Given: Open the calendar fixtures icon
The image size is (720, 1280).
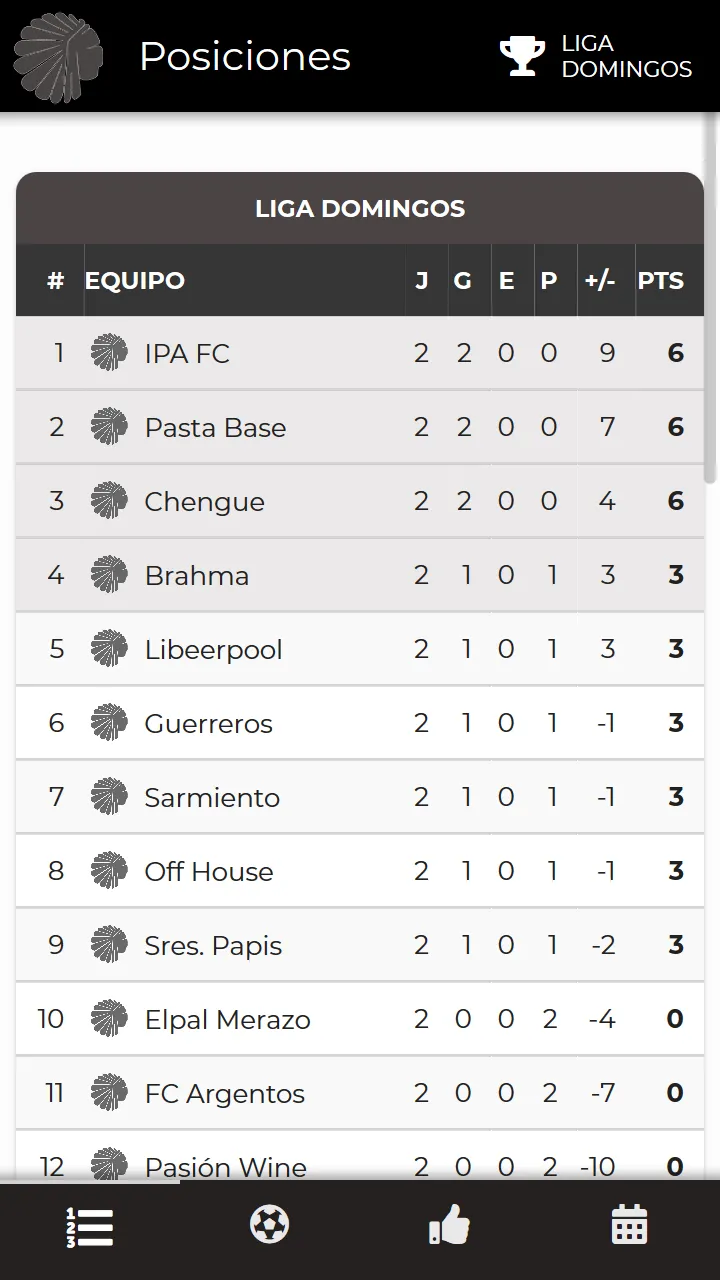Looking at the screenshot, I should point(629,1225).
